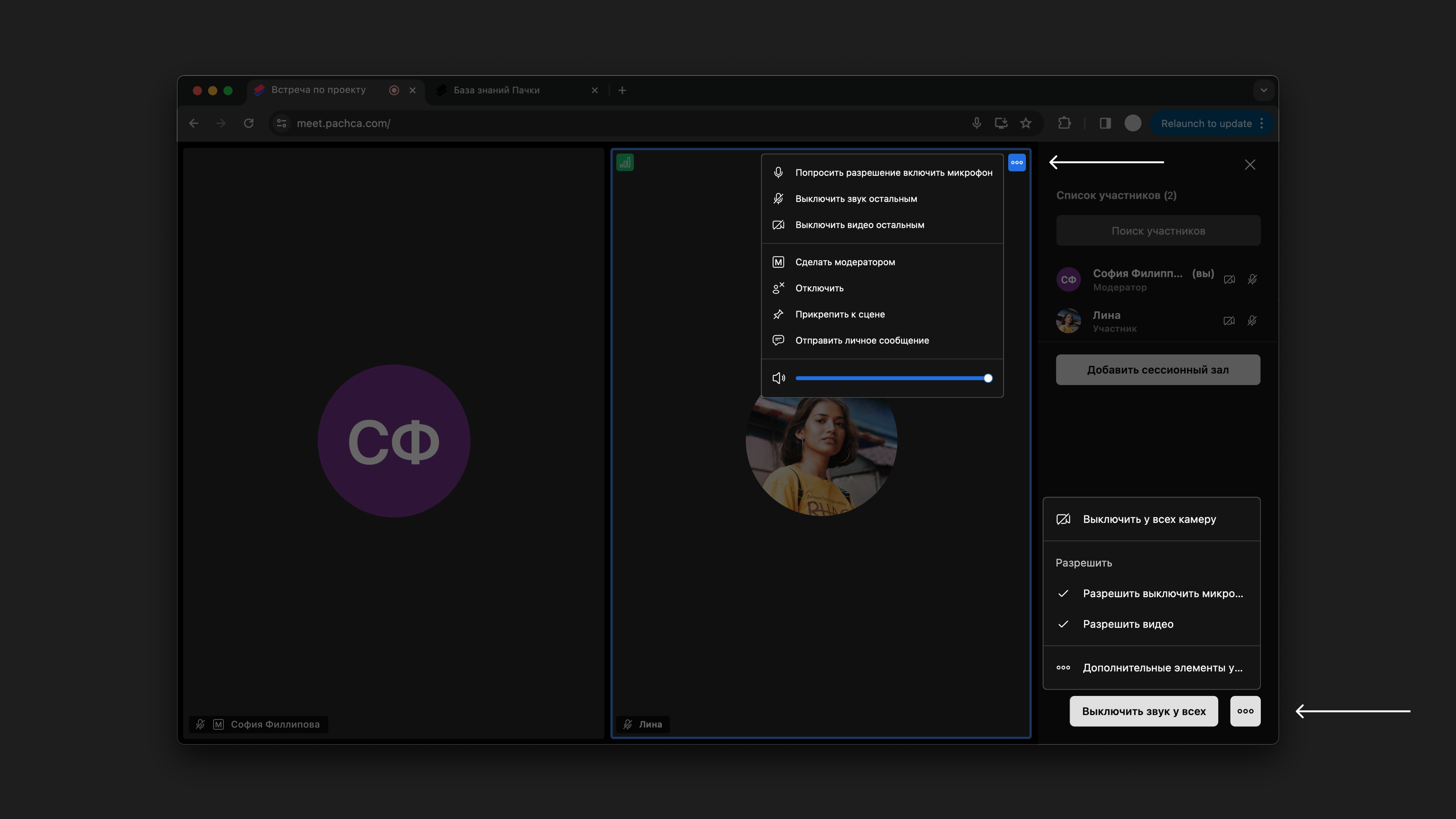The width and height of the screenshot is (1456, 819).
Task: Close the participants list panel
Action: pyautogui.click(x=1250, y=165)
